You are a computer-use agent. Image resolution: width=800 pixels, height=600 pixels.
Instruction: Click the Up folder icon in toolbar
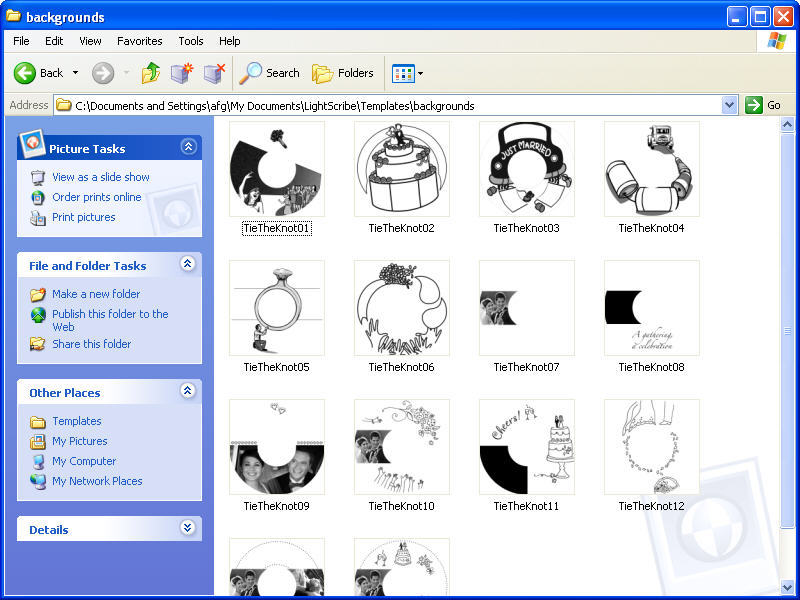click(150, 73)
